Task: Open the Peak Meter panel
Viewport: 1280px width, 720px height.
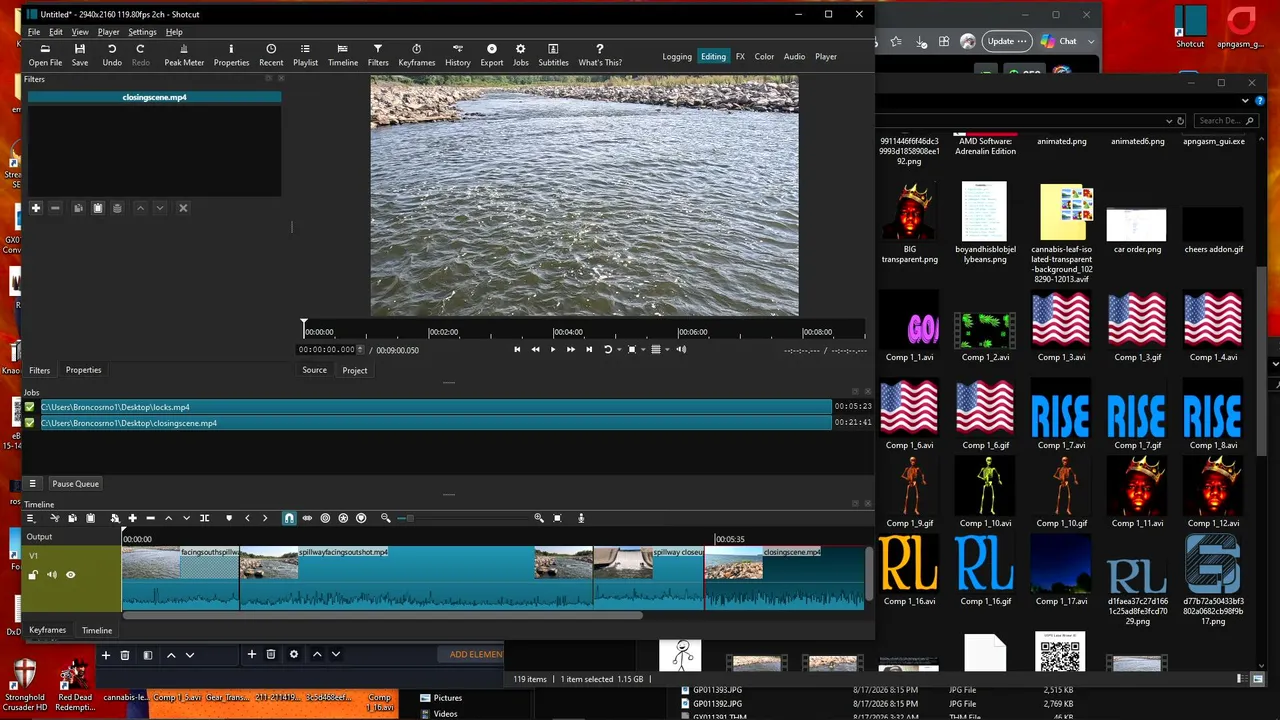Action: click(x=184, y=55)
